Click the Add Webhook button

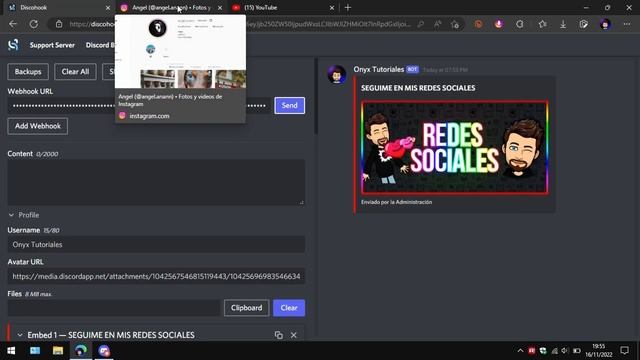(x=38, y=126)
